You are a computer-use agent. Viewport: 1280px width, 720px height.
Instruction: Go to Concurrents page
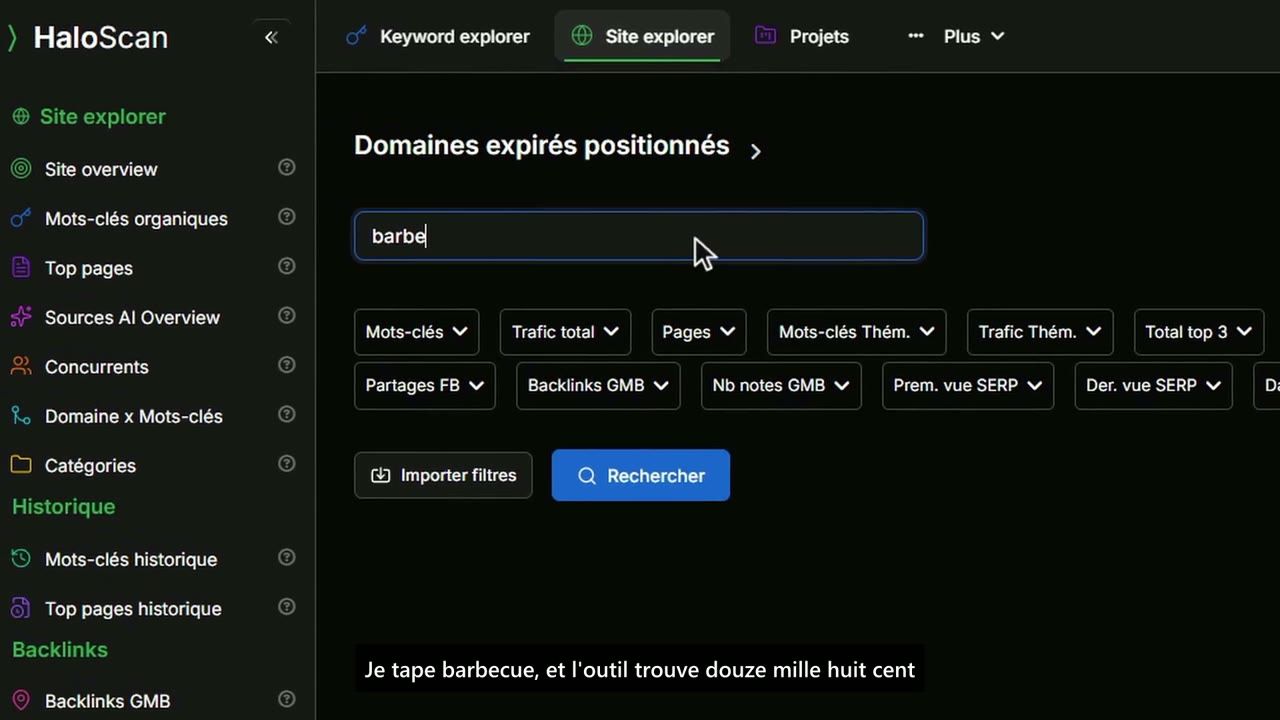(96, 366)
